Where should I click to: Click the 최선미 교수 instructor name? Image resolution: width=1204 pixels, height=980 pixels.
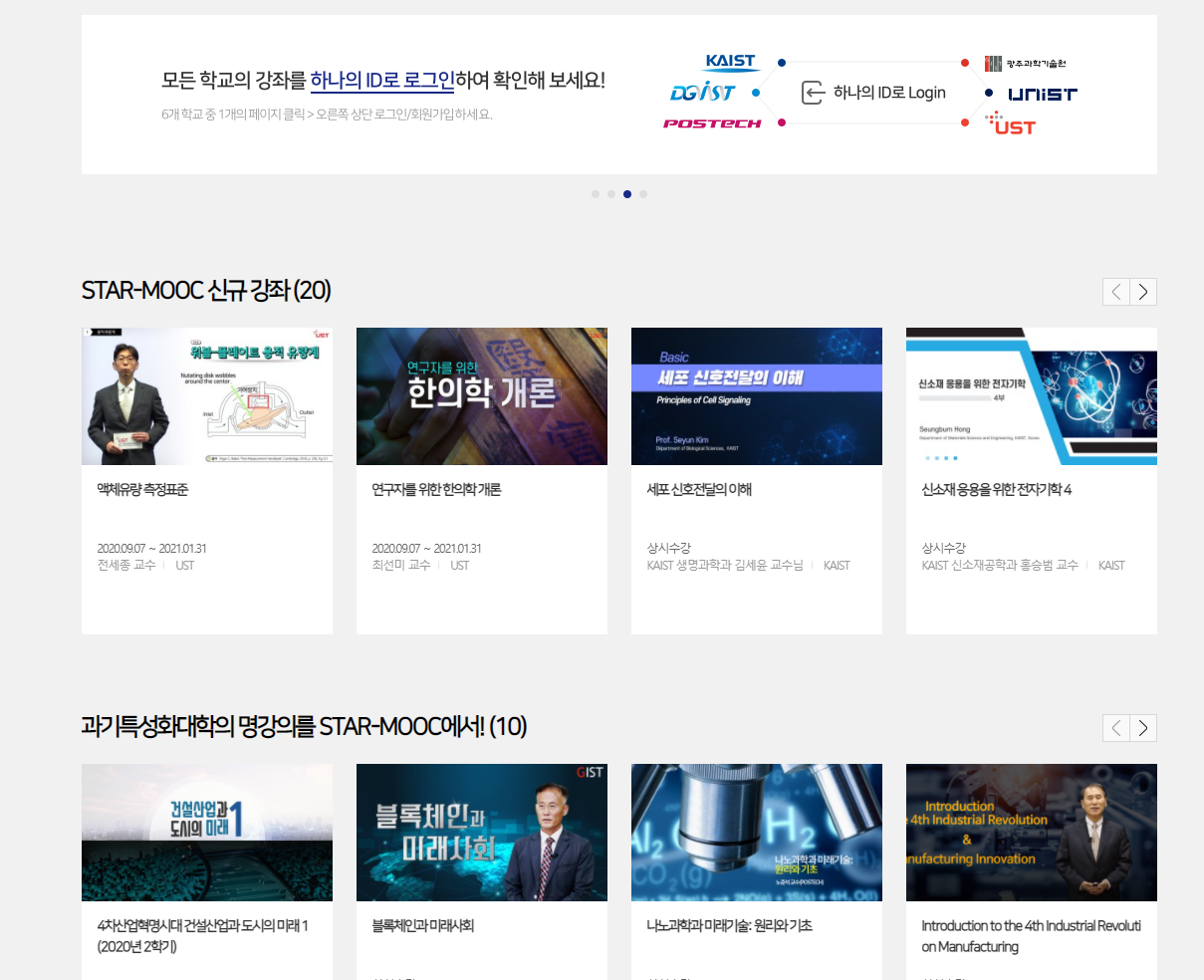click(x=401, y=566)
